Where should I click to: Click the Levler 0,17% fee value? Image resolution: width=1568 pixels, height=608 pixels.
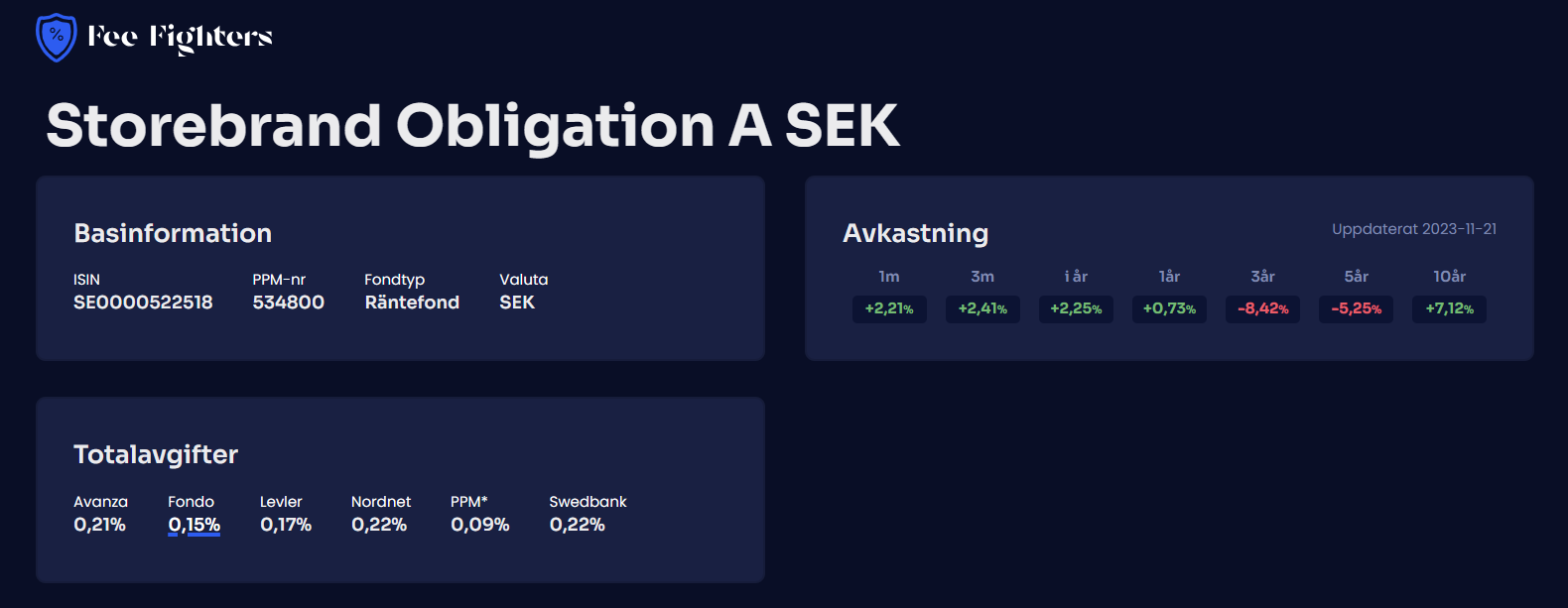[286, 525]
